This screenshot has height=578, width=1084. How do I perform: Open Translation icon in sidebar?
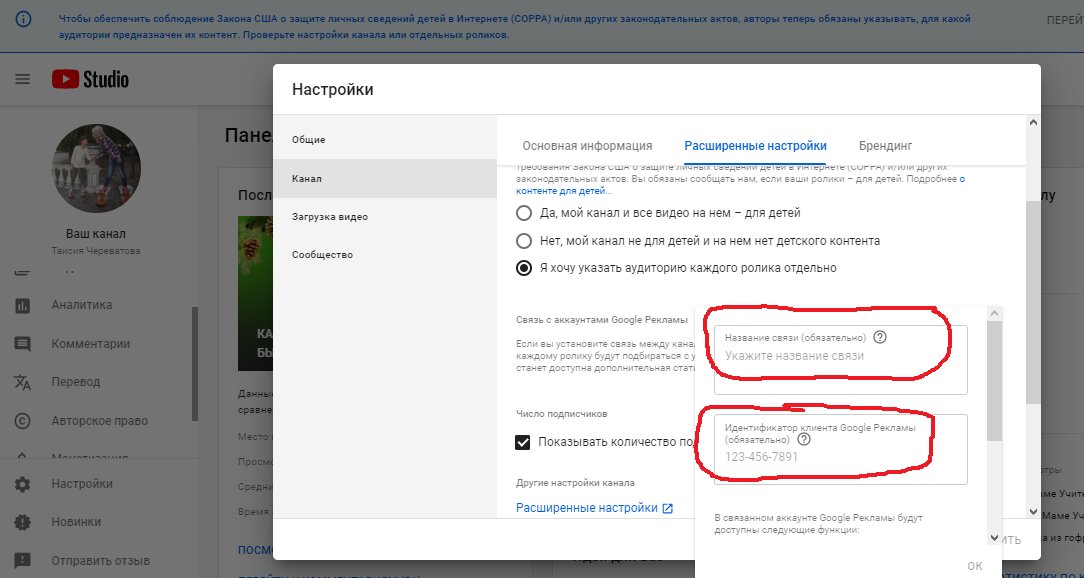pos(23,382)
